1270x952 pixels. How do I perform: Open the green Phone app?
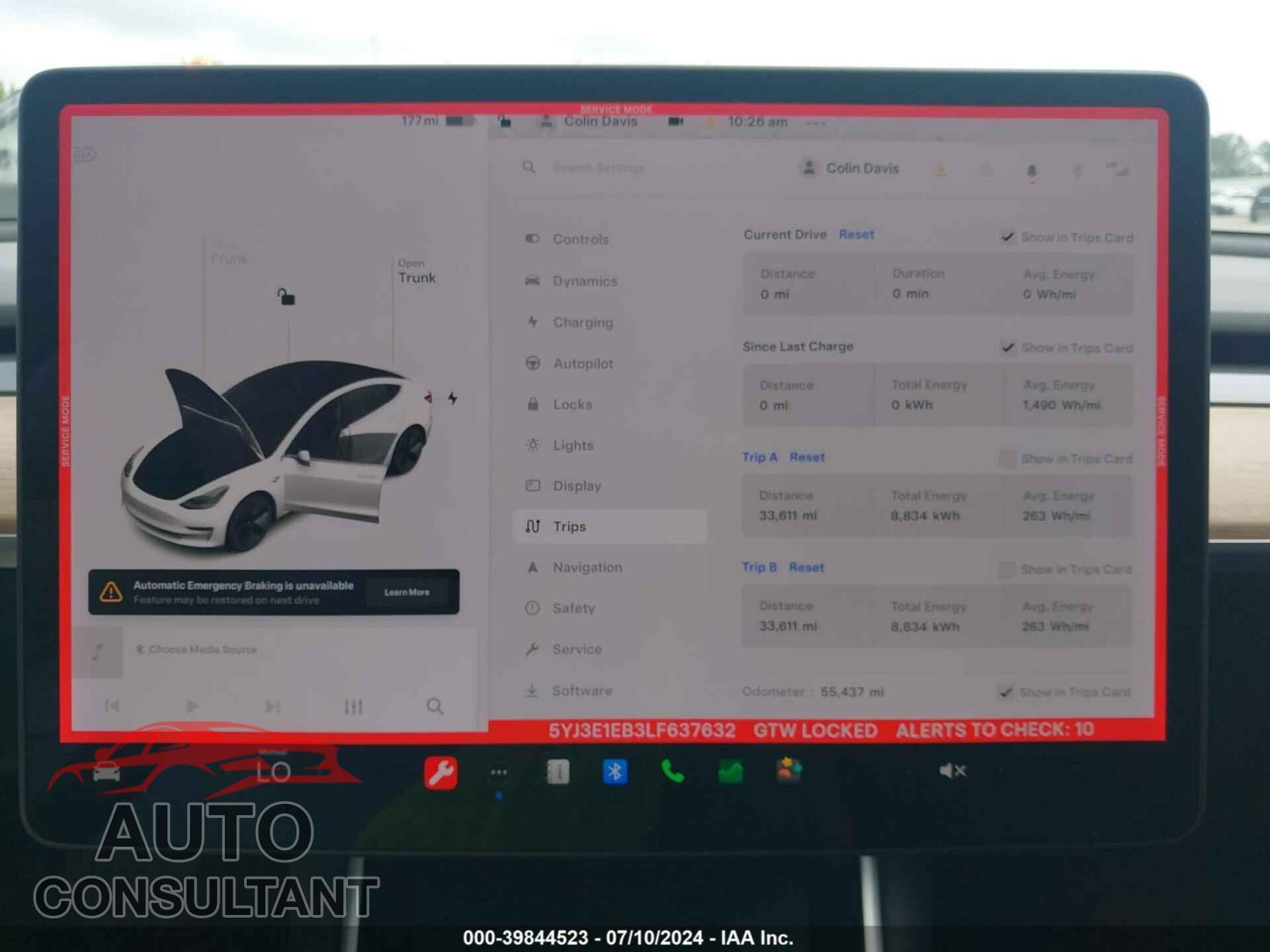click(x=673, y=772)
